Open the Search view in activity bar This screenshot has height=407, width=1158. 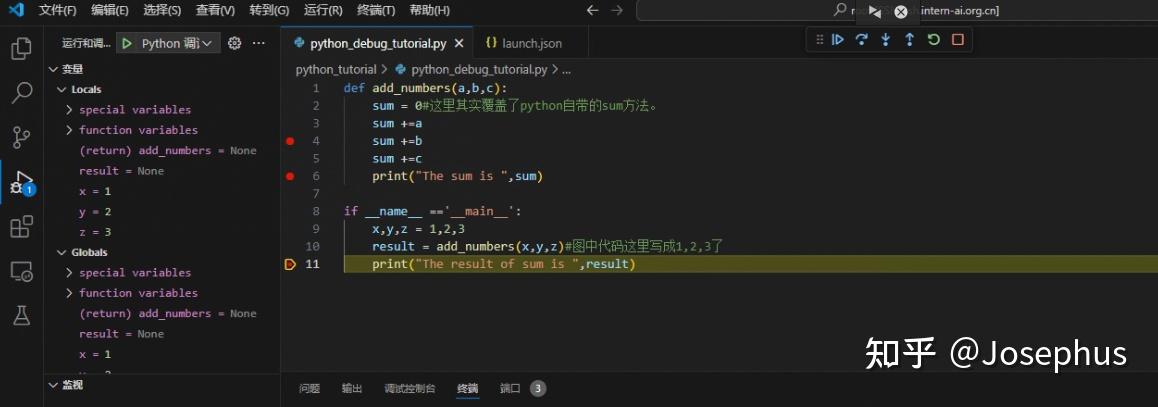click(21, 93)
